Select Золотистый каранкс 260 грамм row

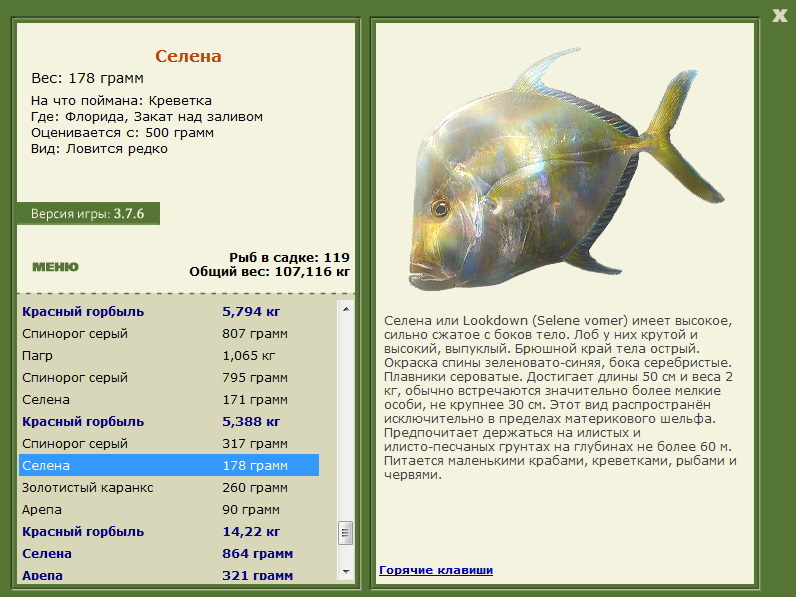tap(169, 487)
